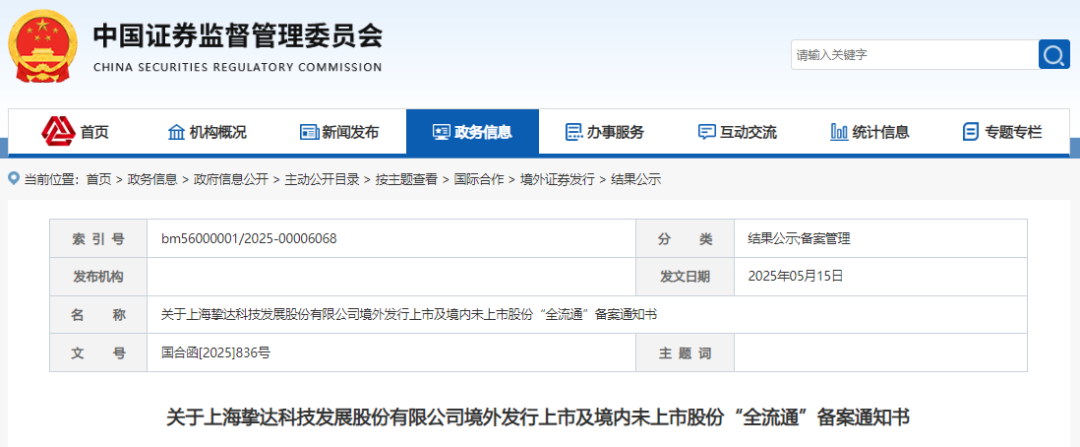Go to 首页 in the breadcrumb
The image size is (1080, 447).
tap(98, 180)
